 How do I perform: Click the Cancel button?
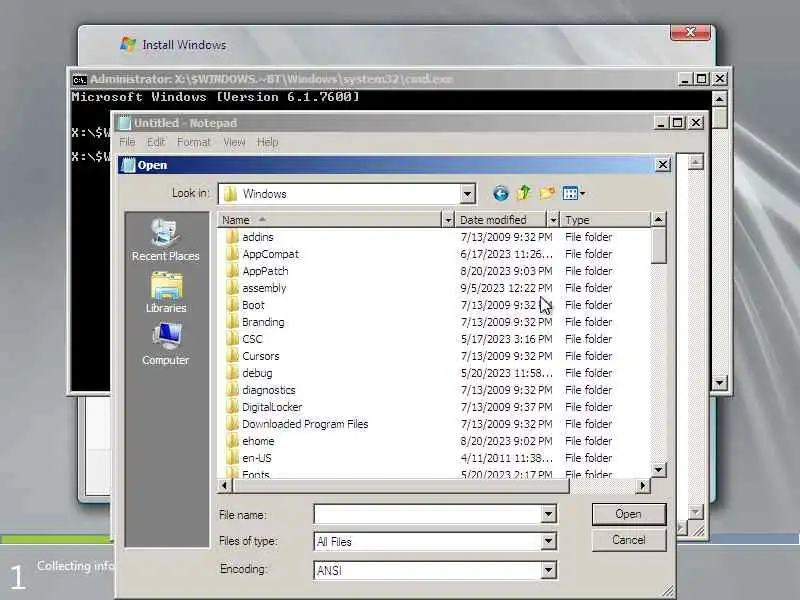point(629,540)
